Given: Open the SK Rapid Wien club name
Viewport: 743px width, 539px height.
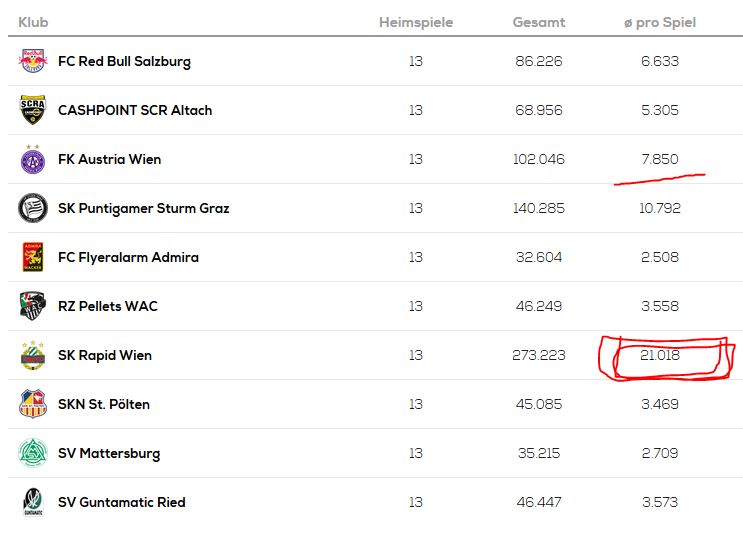Looking at the screenshot, I should click(105, 355).
